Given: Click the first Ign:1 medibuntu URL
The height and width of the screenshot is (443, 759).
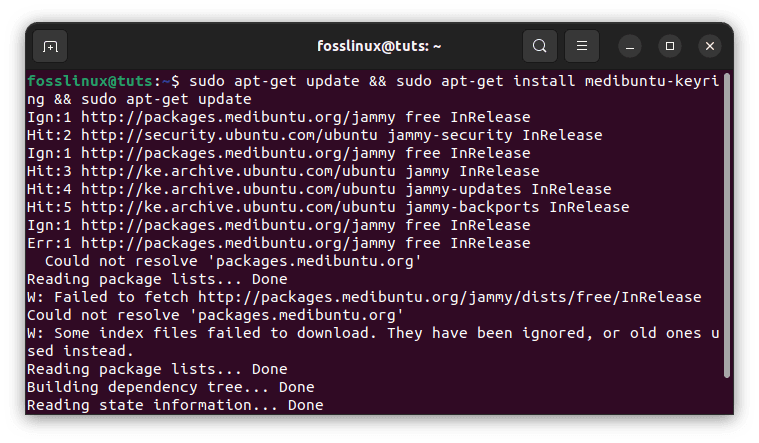Looking at the screenshot, I should pyautogui.click(x=238, y=117).
